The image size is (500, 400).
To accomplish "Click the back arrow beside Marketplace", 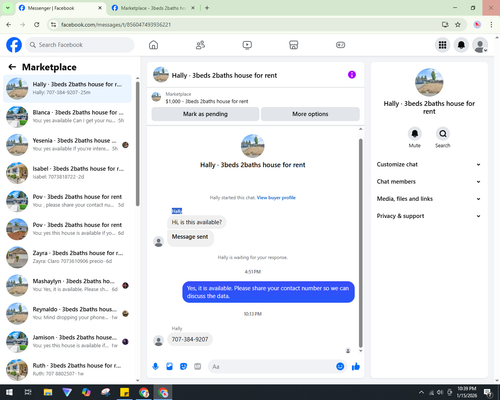I will [12, 67].
